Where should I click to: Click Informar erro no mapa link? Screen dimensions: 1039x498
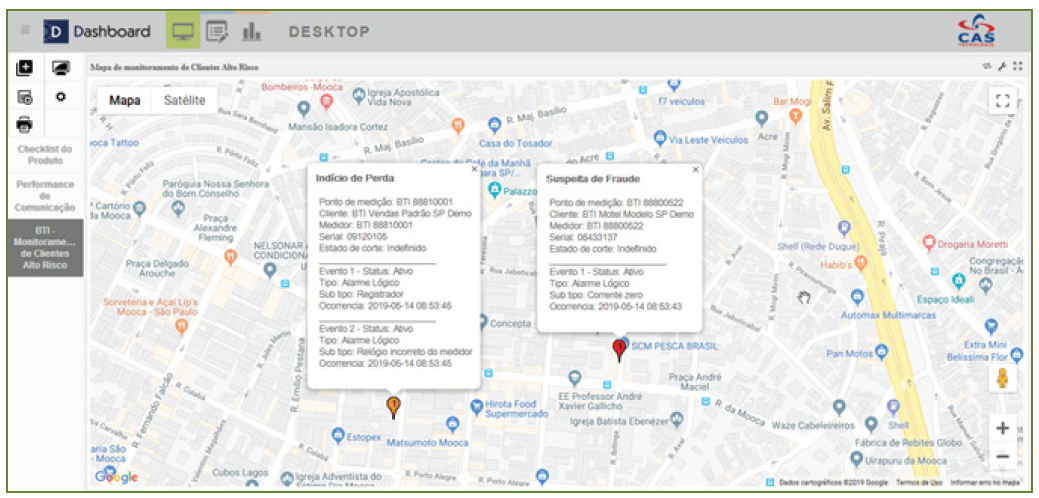click(985, 482)
